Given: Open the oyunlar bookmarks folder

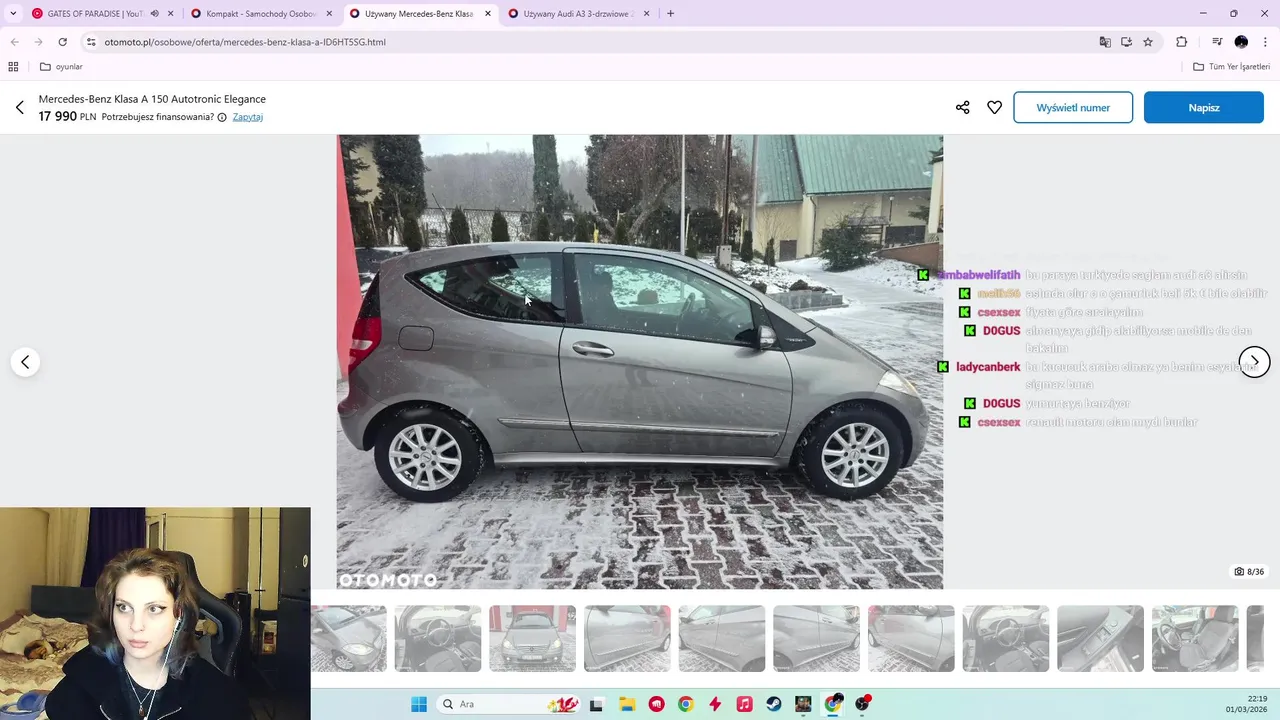Looking at the screenshot, I should [61, 67].
